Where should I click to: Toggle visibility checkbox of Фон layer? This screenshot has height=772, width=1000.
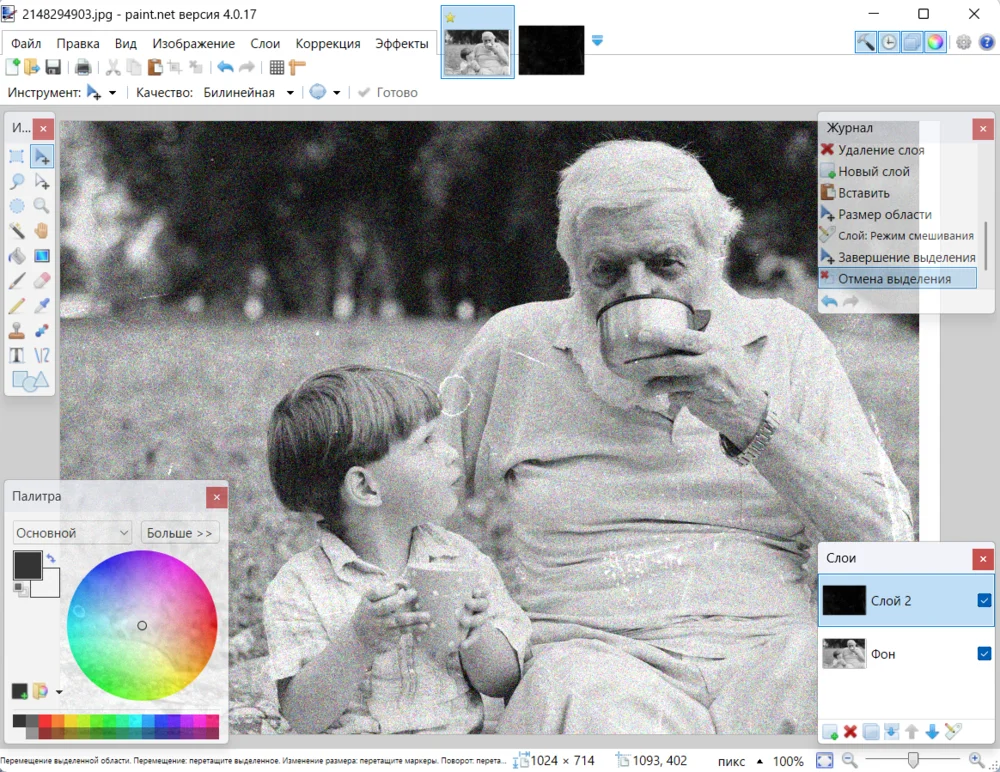click(984, 653)
